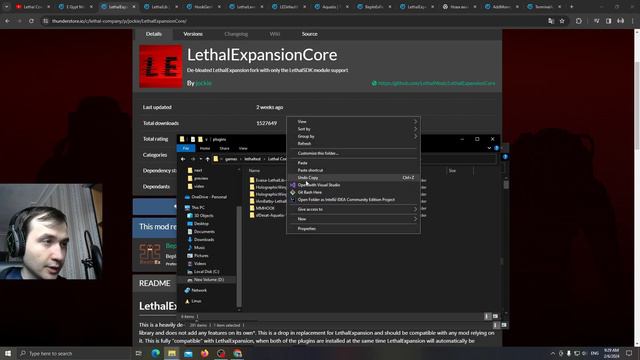Viewport: 640px width, 360px height.
Task: Open 3D Objects in Explorer sidebar
Action: pos(203,216)
